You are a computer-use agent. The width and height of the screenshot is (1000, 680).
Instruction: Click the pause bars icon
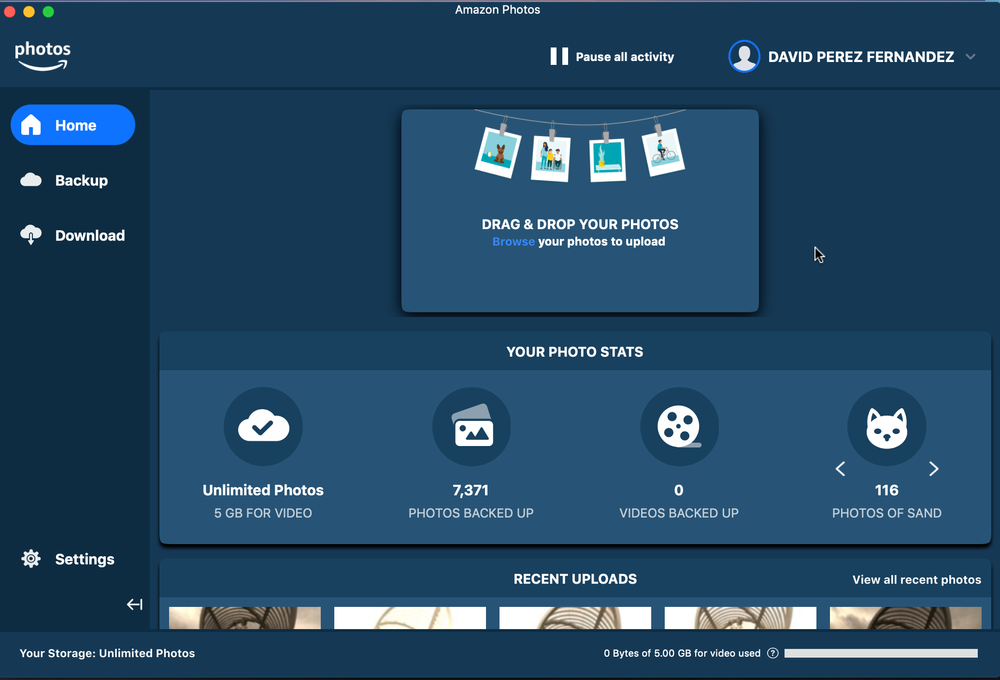pos(559,56)
